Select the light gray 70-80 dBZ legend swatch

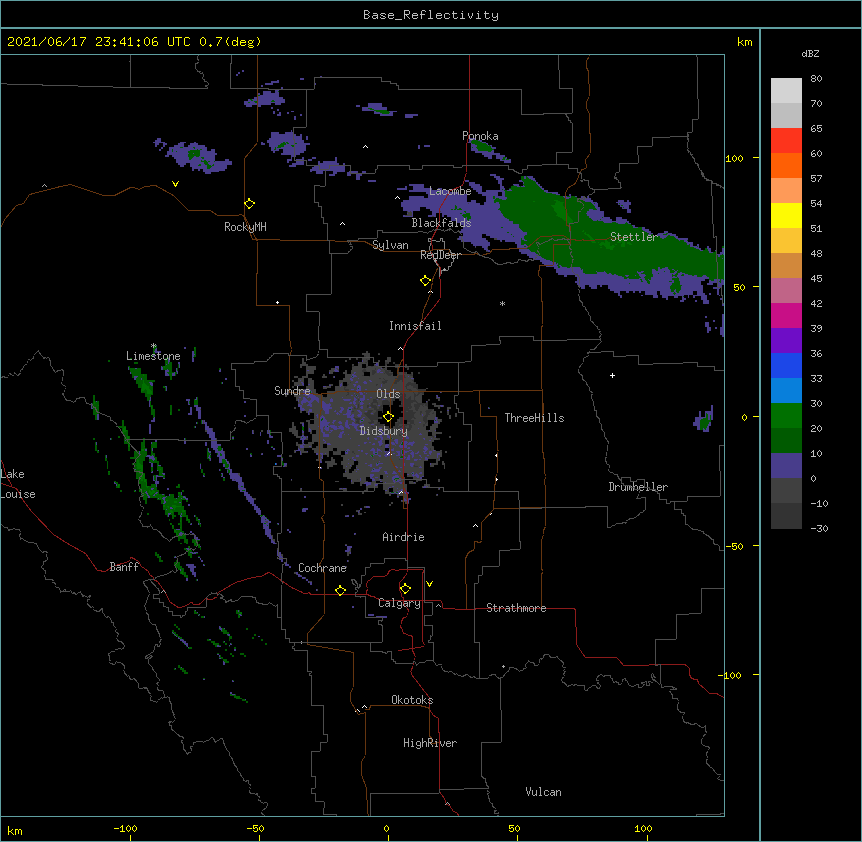786,91
